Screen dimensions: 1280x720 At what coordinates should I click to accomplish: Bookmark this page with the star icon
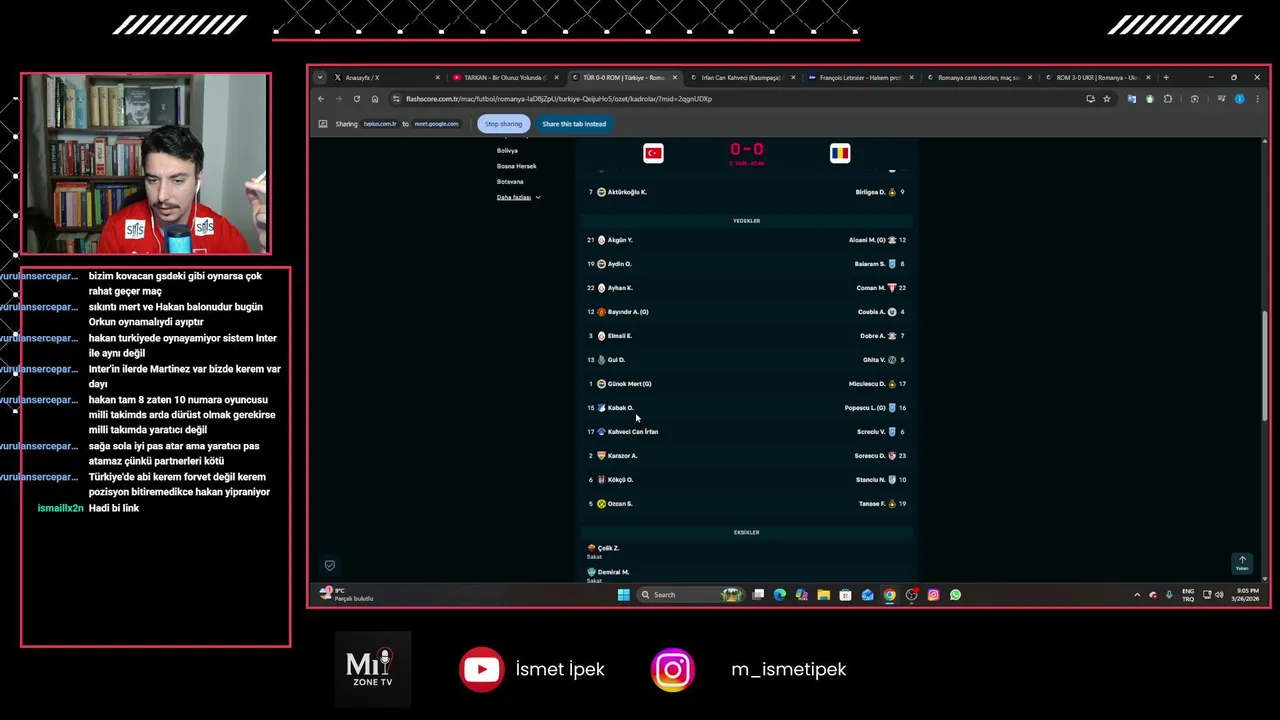coord(1107,99)
